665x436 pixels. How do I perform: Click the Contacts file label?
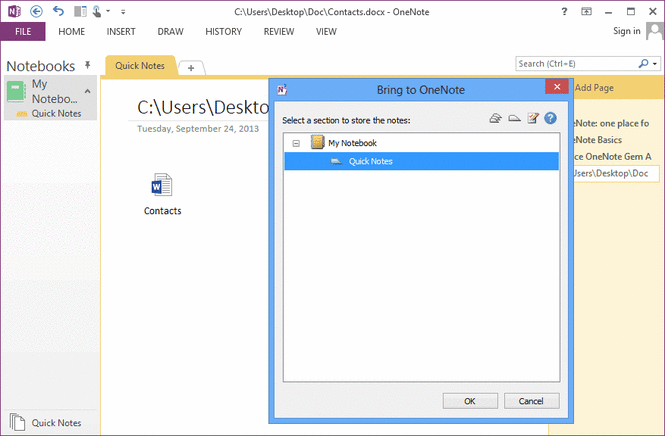coord(162,211)
